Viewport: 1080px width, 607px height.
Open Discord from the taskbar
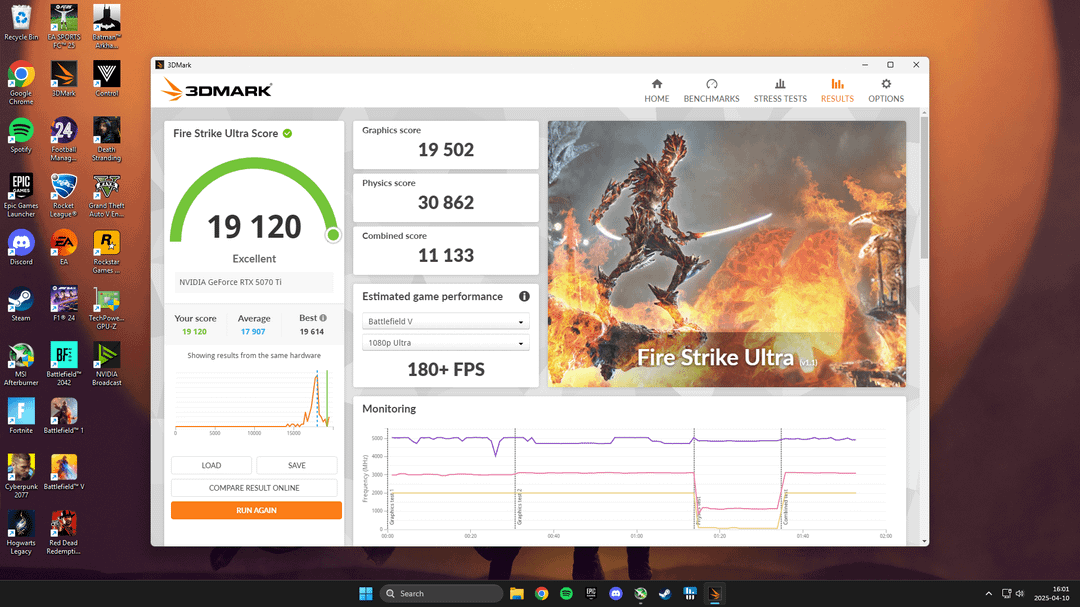click(616, 593)
